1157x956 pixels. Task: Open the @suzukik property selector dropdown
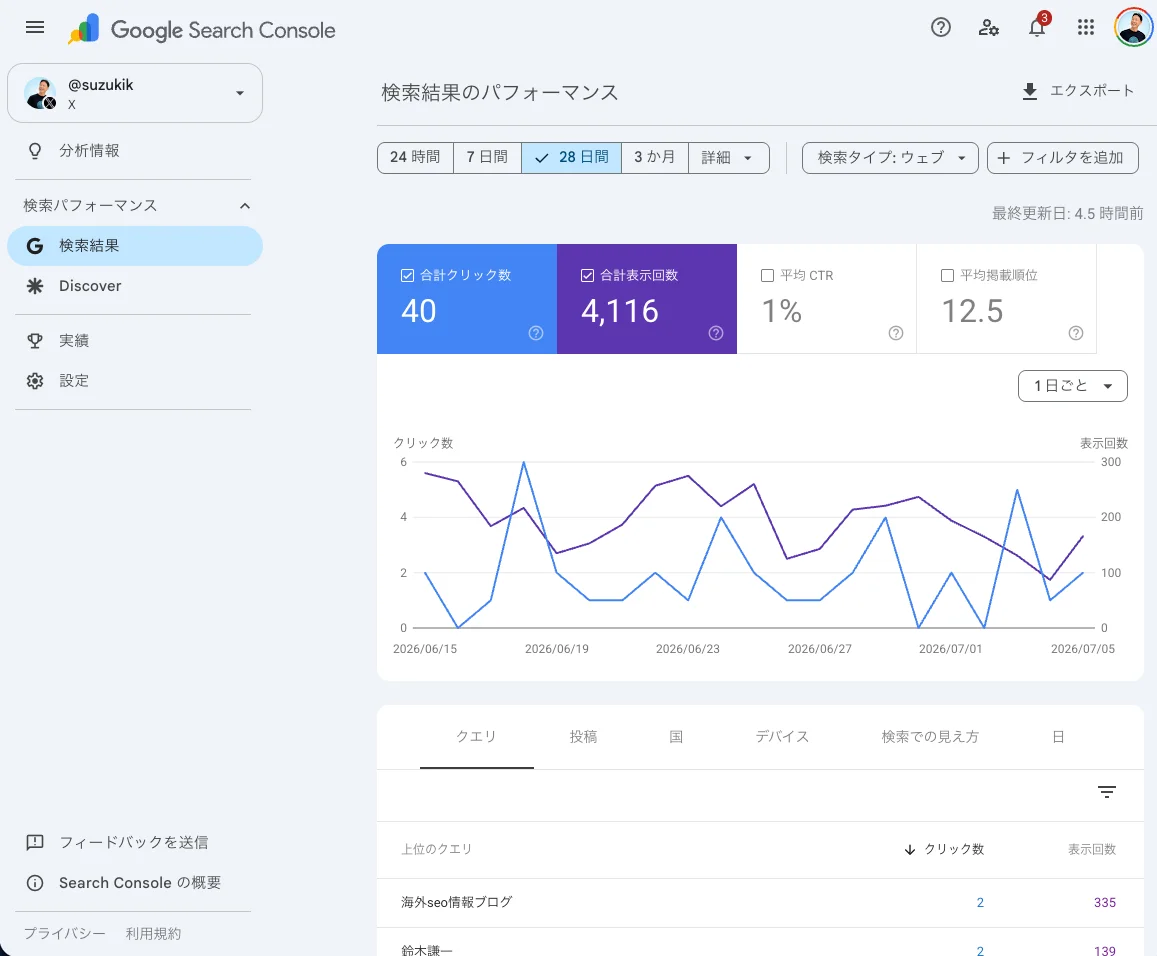pyautogui.click(x=135, y=94)
